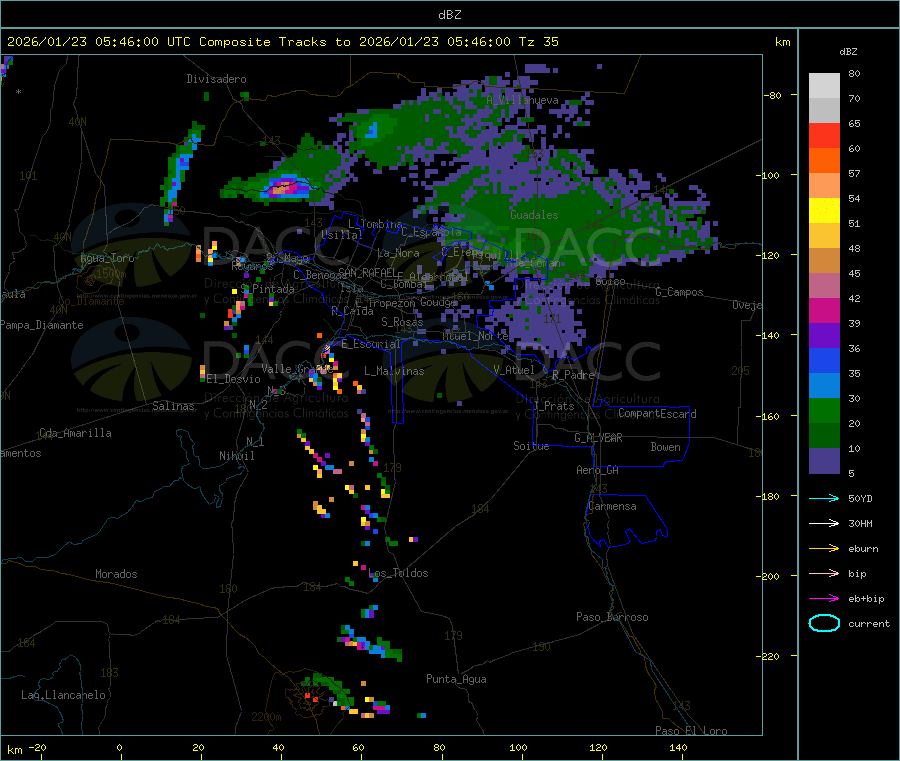Click the Cda_Amarilla map label

[75, 433]
